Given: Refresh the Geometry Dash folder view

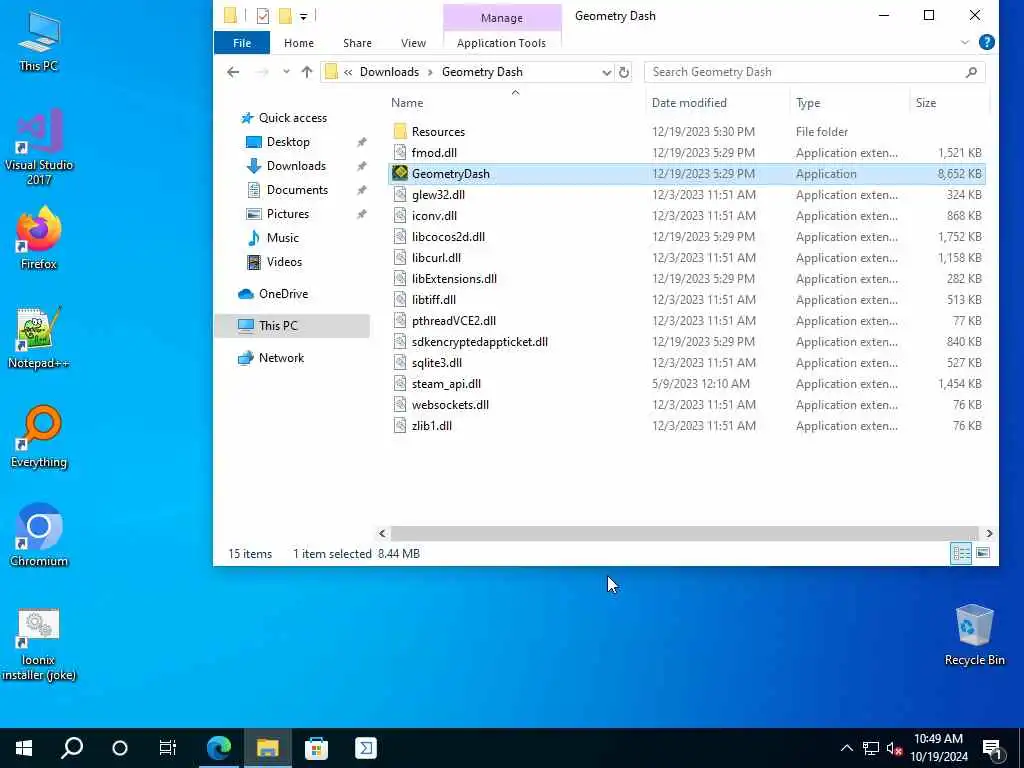Looking at the screenshot, I should (x=624, y=72).
